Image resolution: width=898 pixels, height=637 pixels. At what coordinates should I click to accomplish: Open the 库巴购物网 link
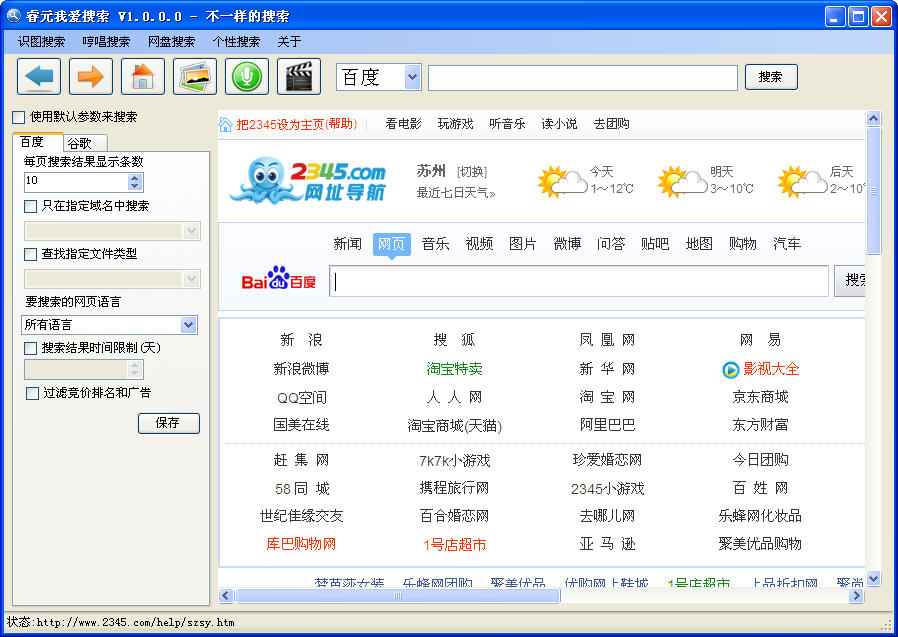[x=301, y=544]
